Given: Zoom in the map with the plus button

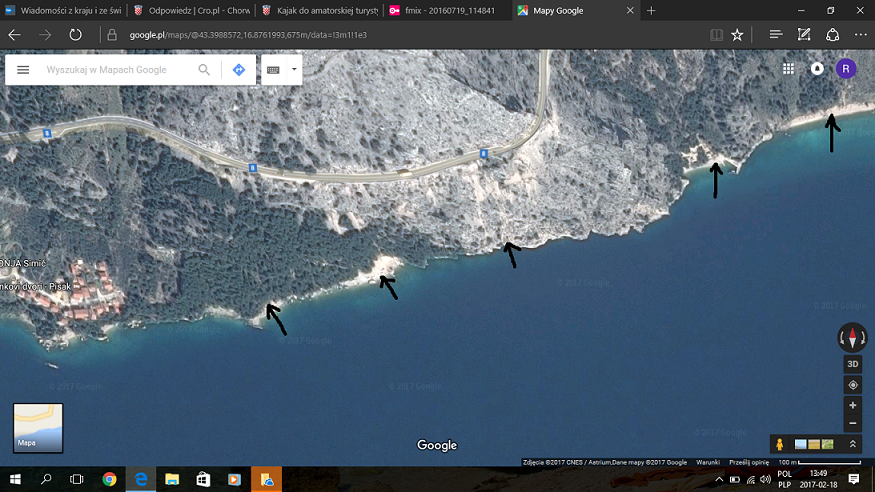Looking at the screenshot, I should [853, 405].
